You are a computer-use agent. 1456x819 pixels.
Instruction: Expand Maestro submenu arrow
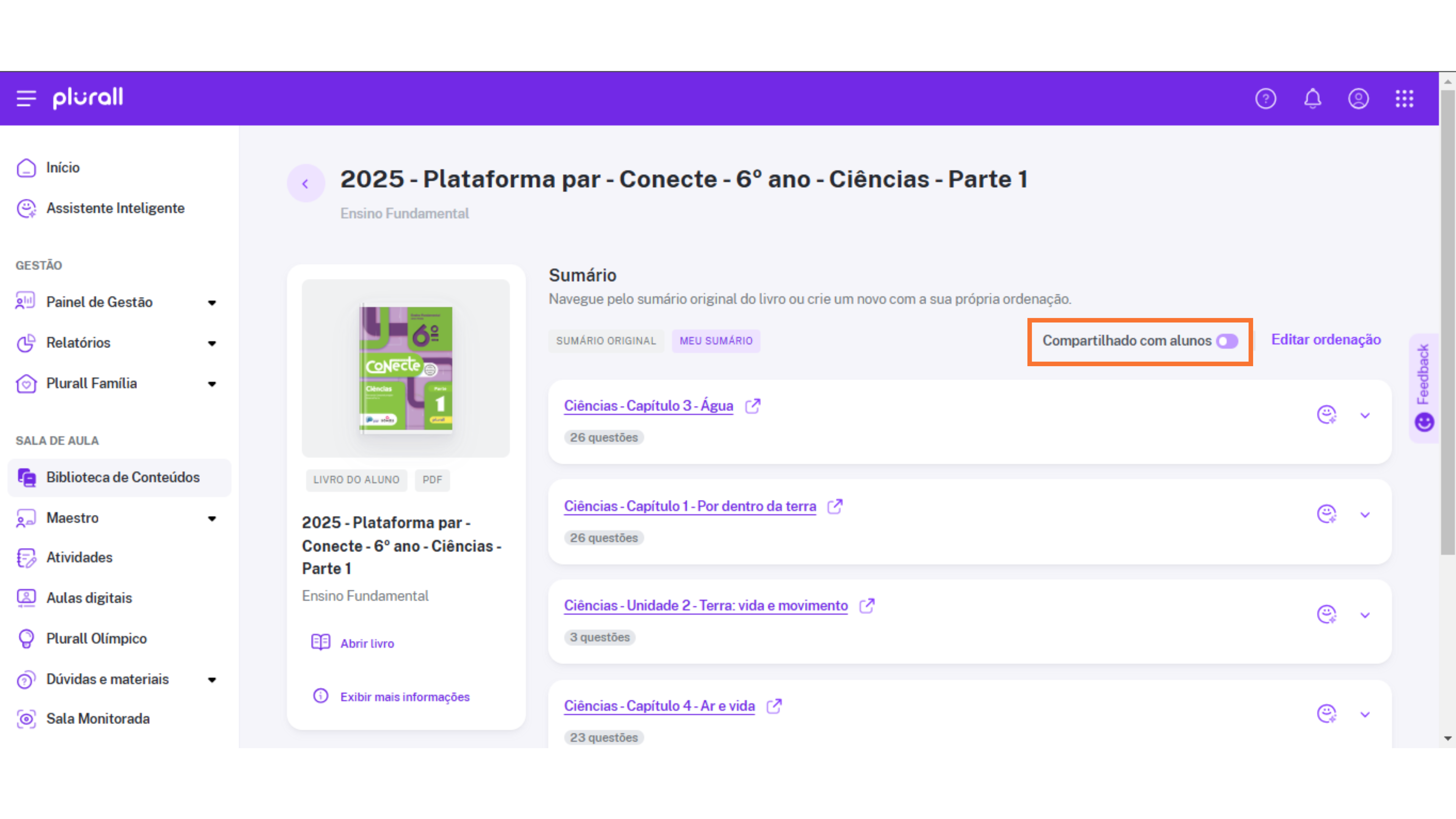212,518
